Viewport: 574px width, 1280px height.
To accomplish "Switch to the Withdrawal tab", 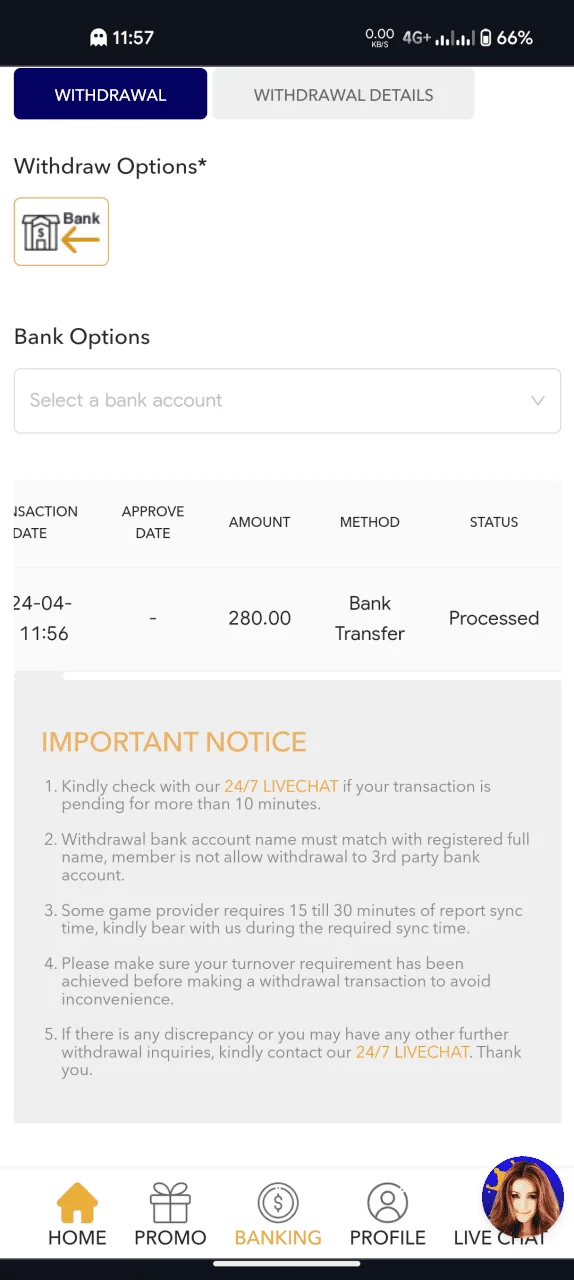I will (x=110, y=95).
